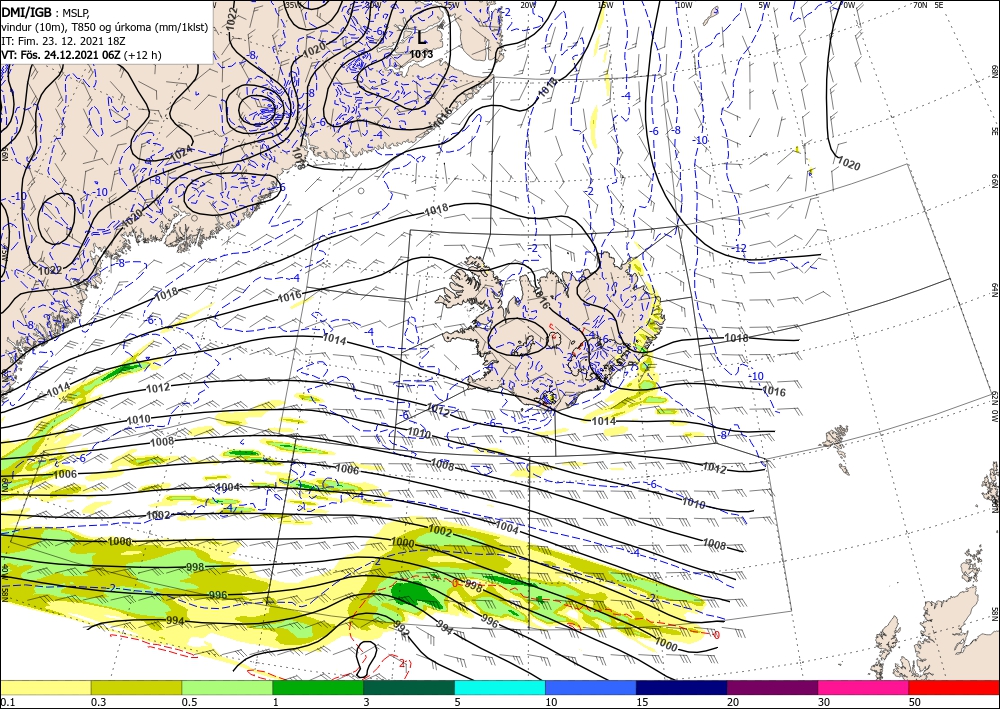Click the "25W" longitude label at top
Image resolution: width=1000 pixels, height=709 pixels.
point(451,5)
